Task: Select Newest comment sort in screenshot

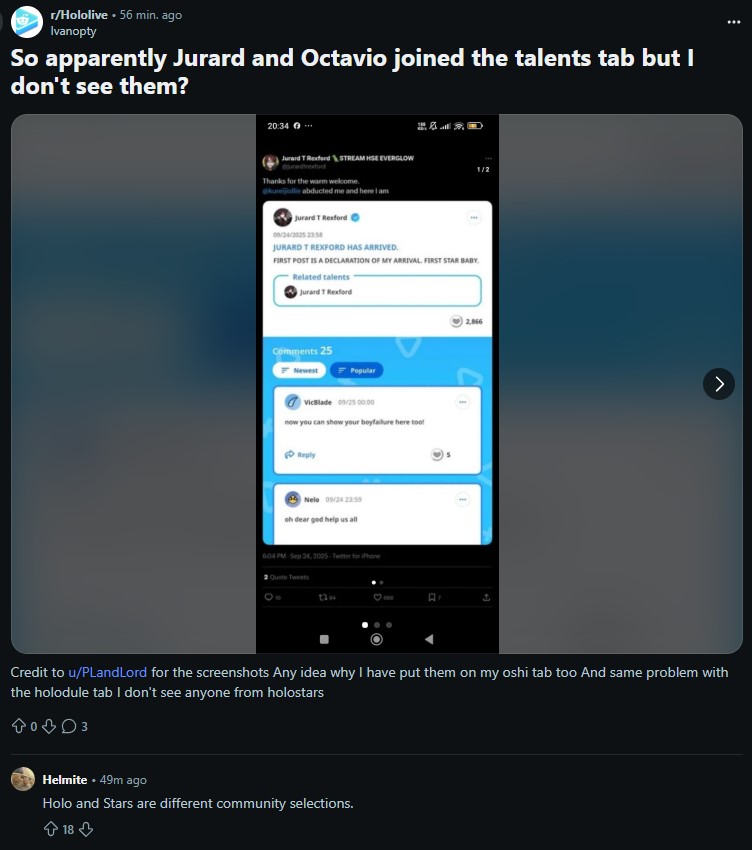Action: pos(299,370)
